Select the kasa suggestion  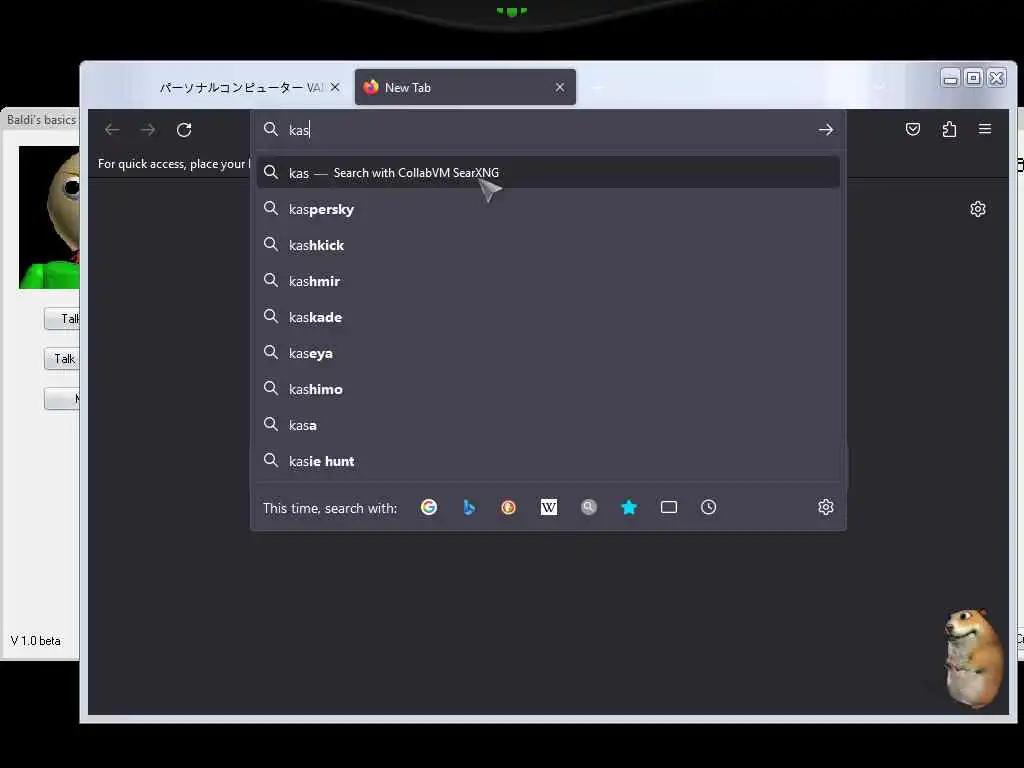point(549,425)
